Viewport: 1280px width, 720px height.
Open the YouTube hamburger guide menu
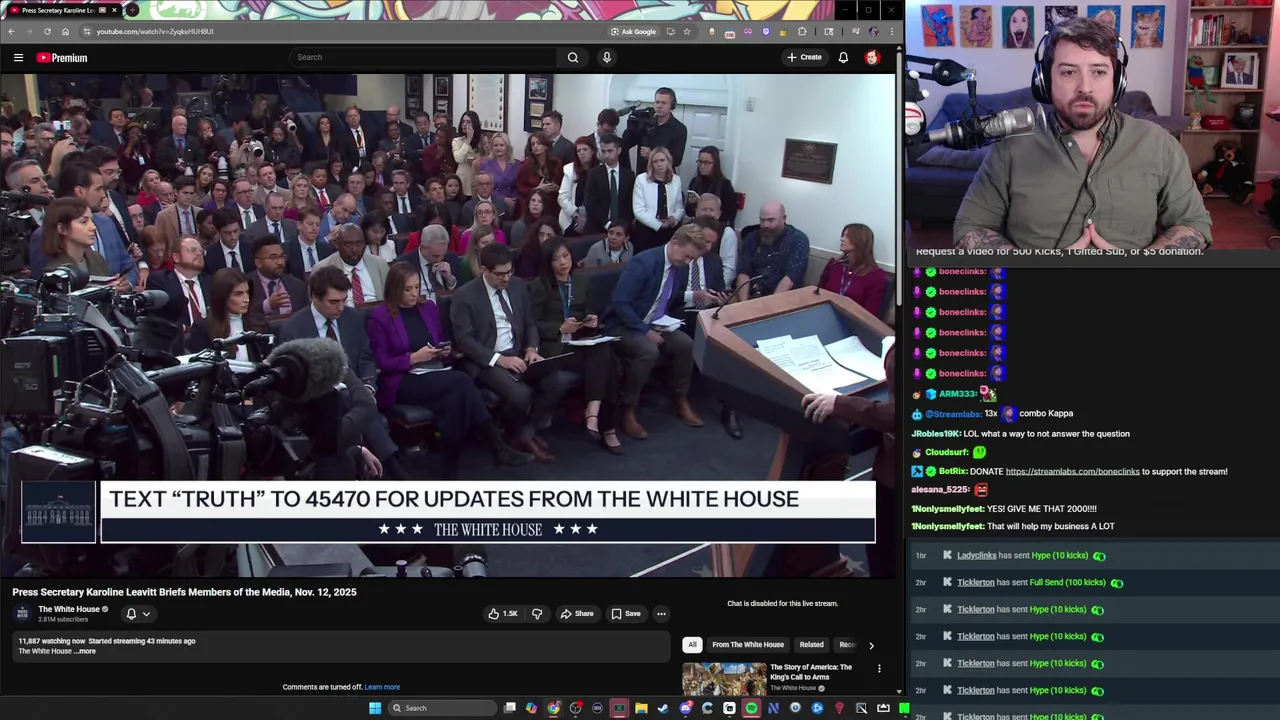tap(18, 57)
